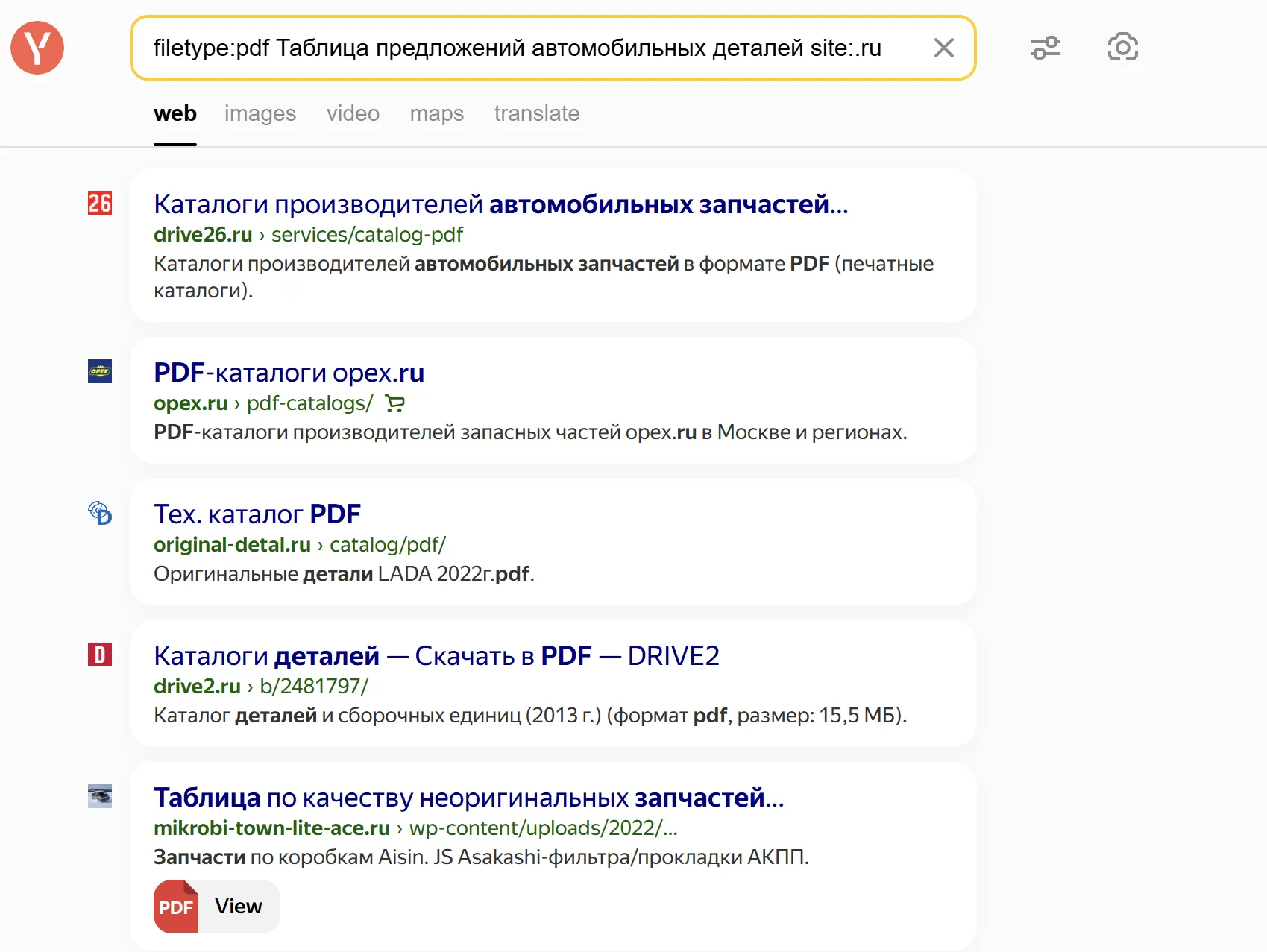Open result 'Каталоги производителей автомобильных запчастей…'
The height and width of the screenshot is (952, 1267).
click(x=501, y=204)
